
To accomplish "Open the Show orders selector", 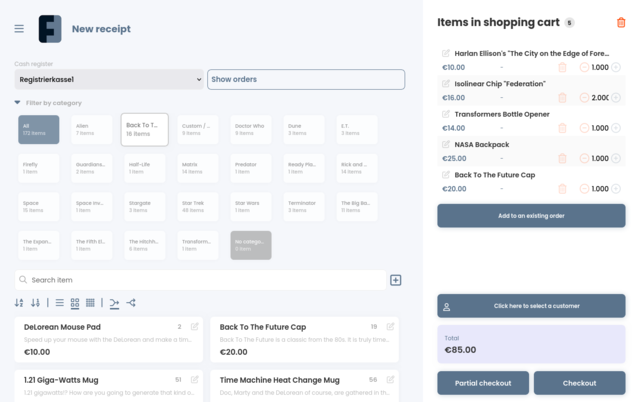I will coord(305,80).
